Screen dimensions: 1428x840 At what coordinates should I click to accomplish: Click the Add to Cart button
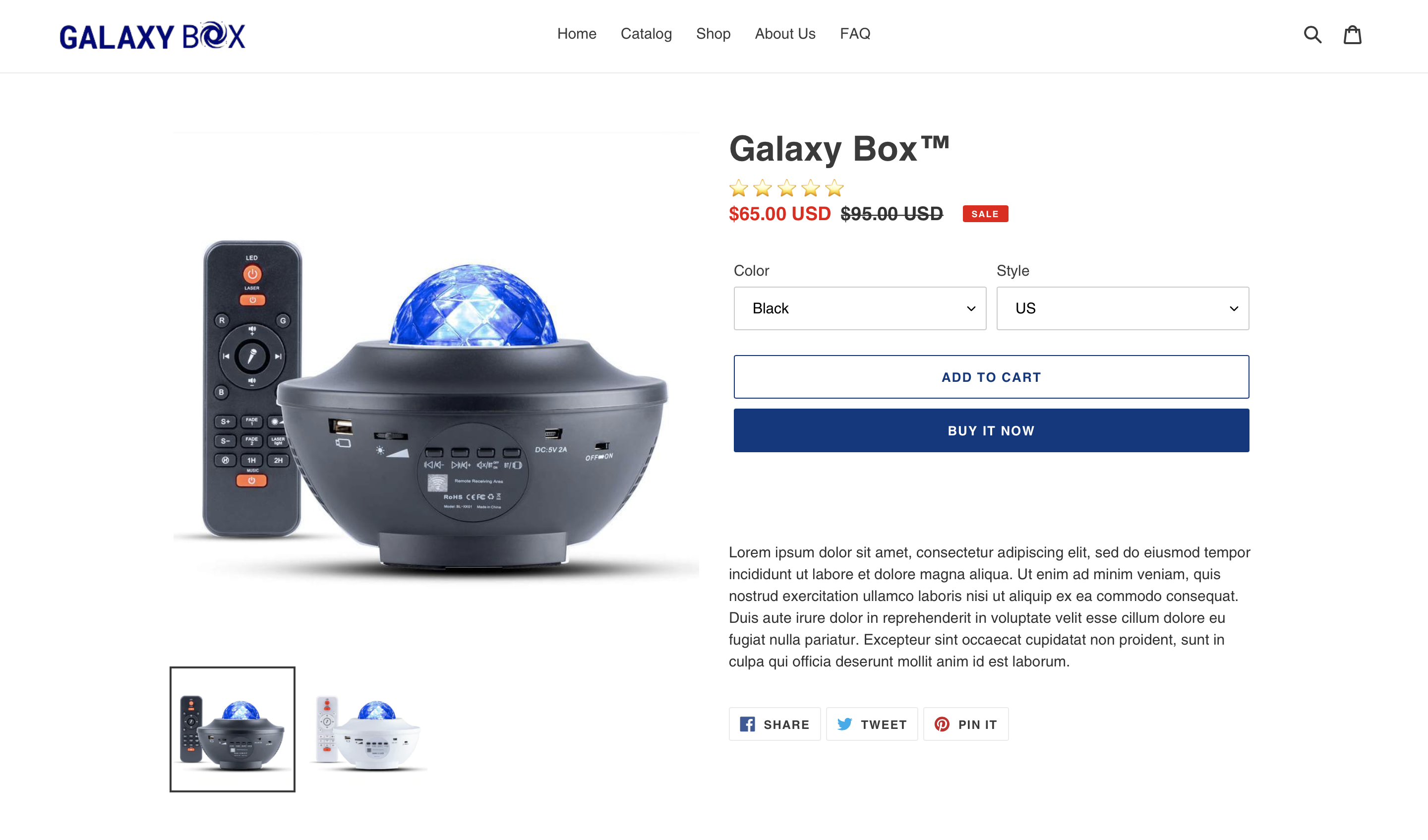click(x=991, y=377)
